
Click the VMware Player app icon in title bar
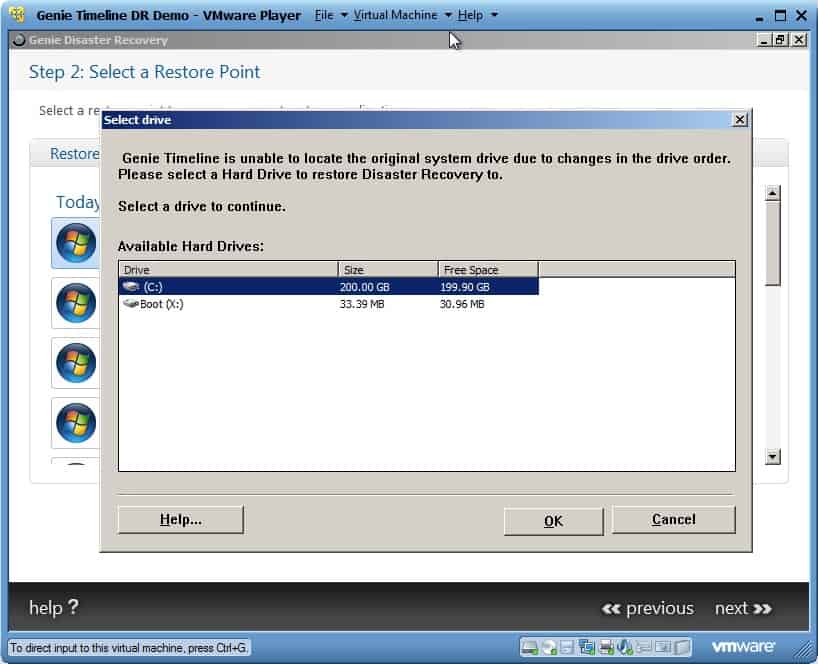17,15
